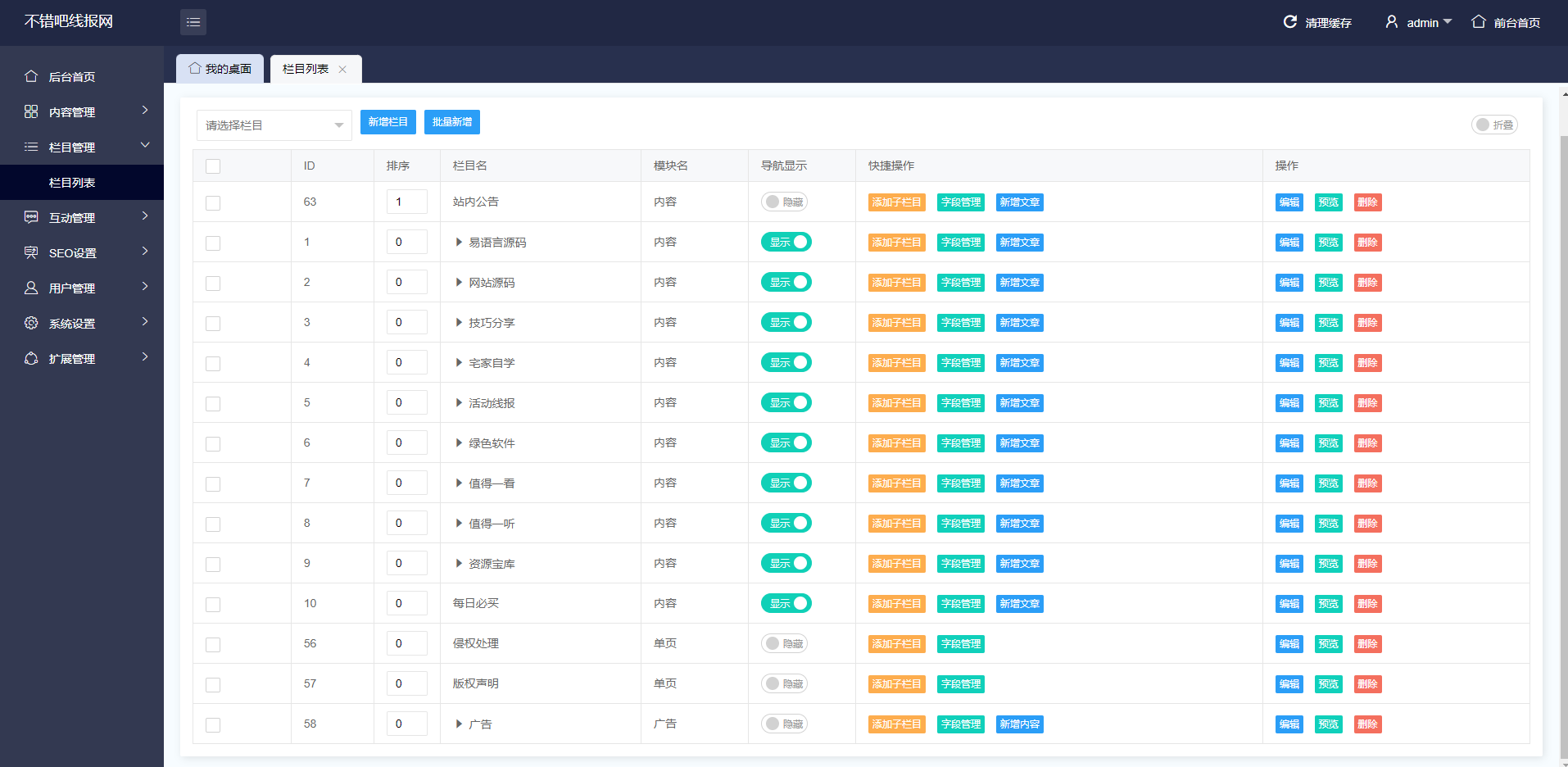The height and width of the screenshot is (767, 1568).
Task: Click the admin user icon
Action: (1391, 22)
